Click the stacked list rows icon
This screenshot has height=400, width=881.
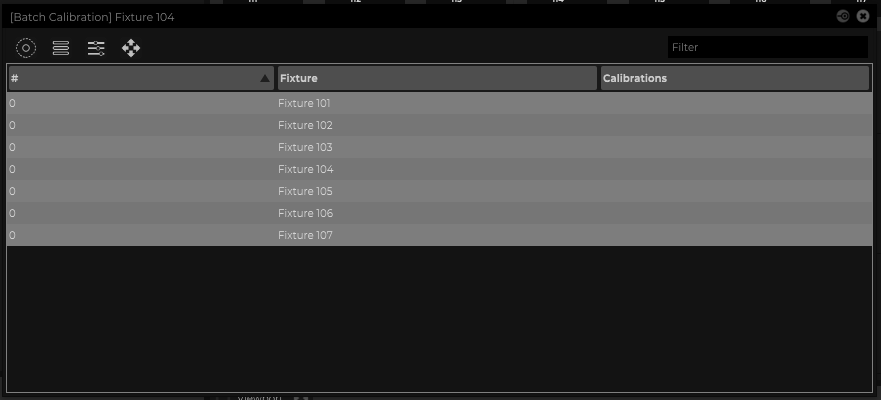[61, 48]
